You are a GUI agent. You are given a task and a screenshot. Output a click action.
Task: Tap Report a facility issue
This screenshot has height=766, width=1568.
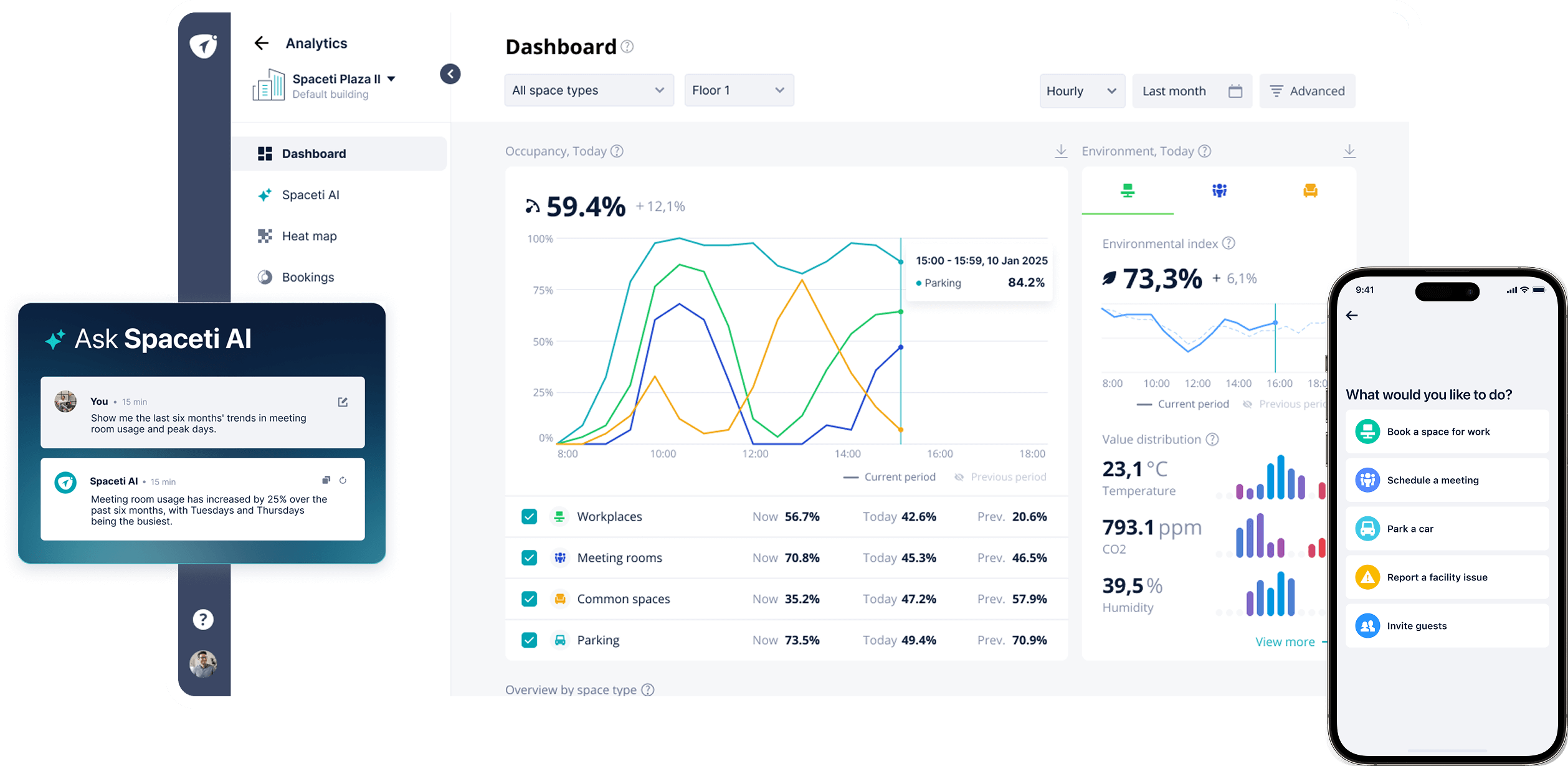click(1447, 577)
